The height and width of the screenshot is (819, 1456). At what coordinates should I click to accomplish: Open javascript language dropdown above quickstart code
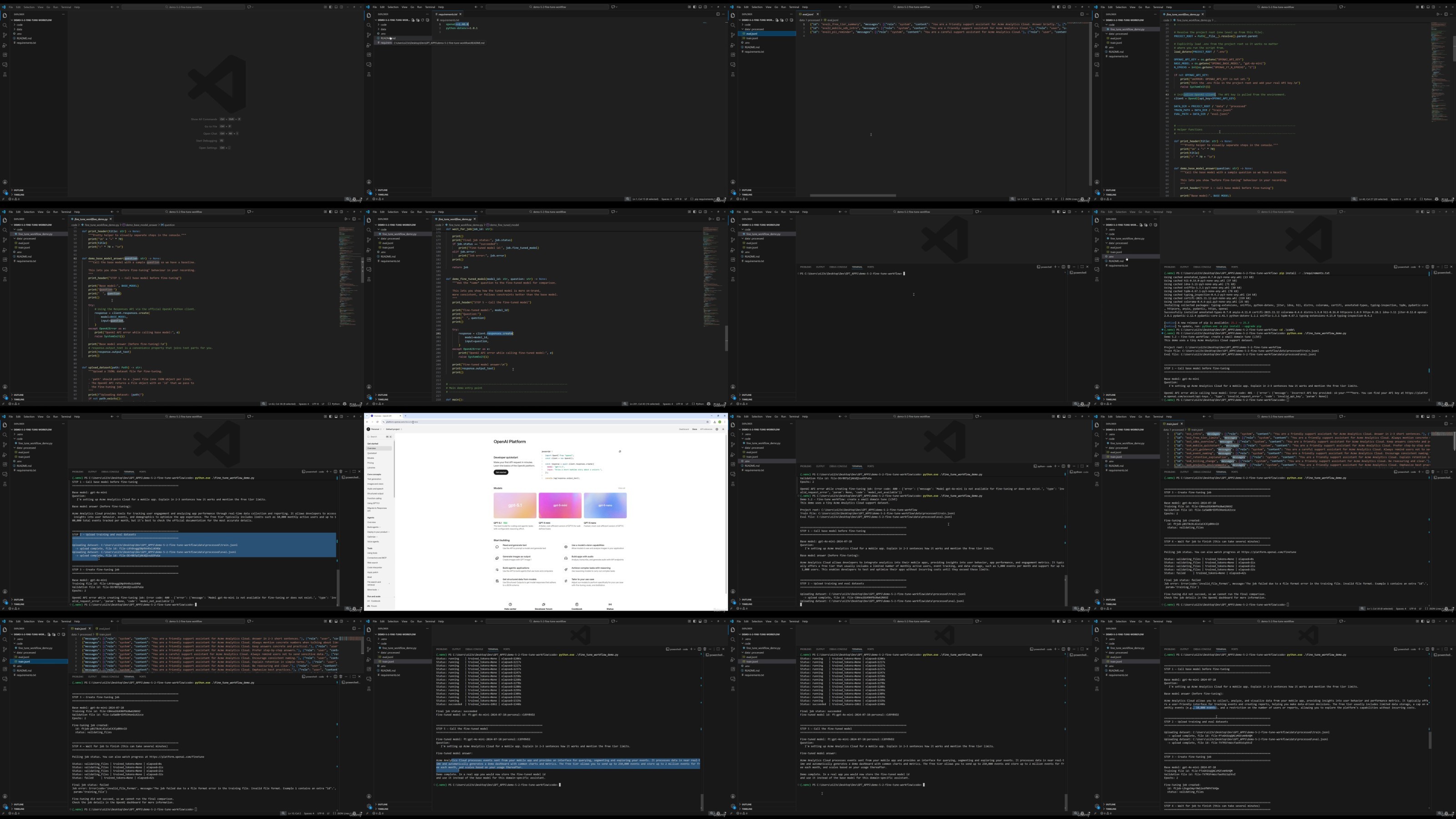pos(547,452)
